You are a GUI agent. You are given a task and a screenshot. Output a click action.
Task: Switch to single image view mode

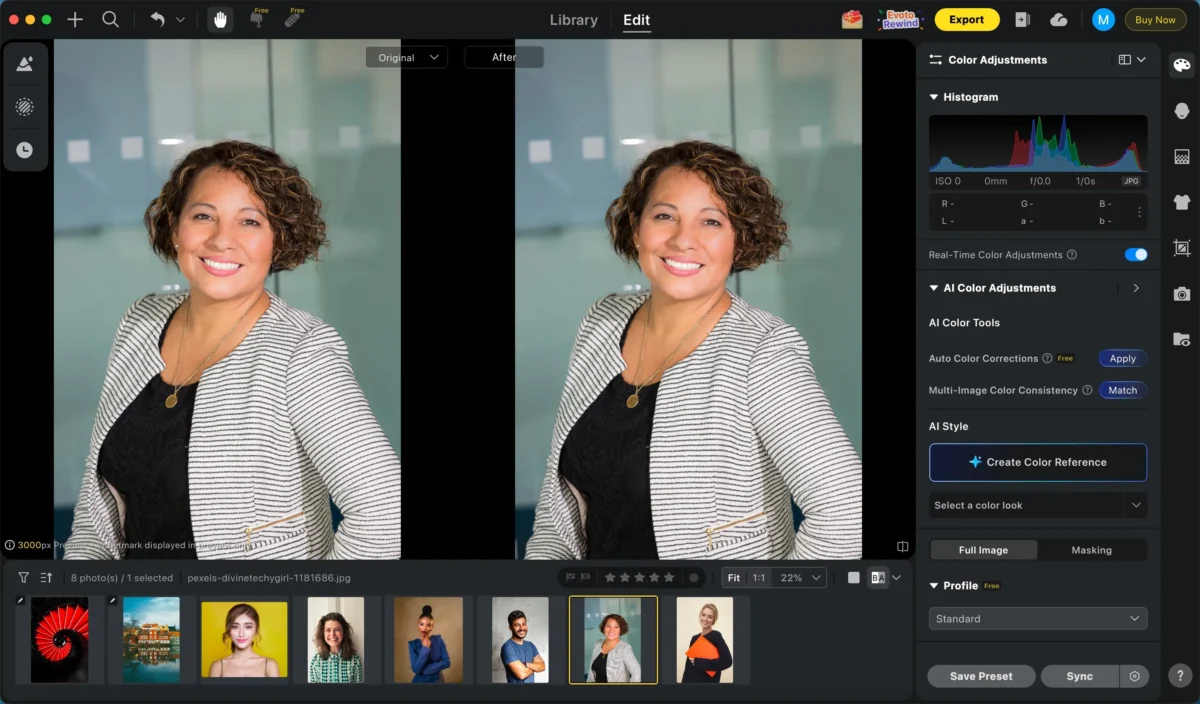tap(853, 578)
